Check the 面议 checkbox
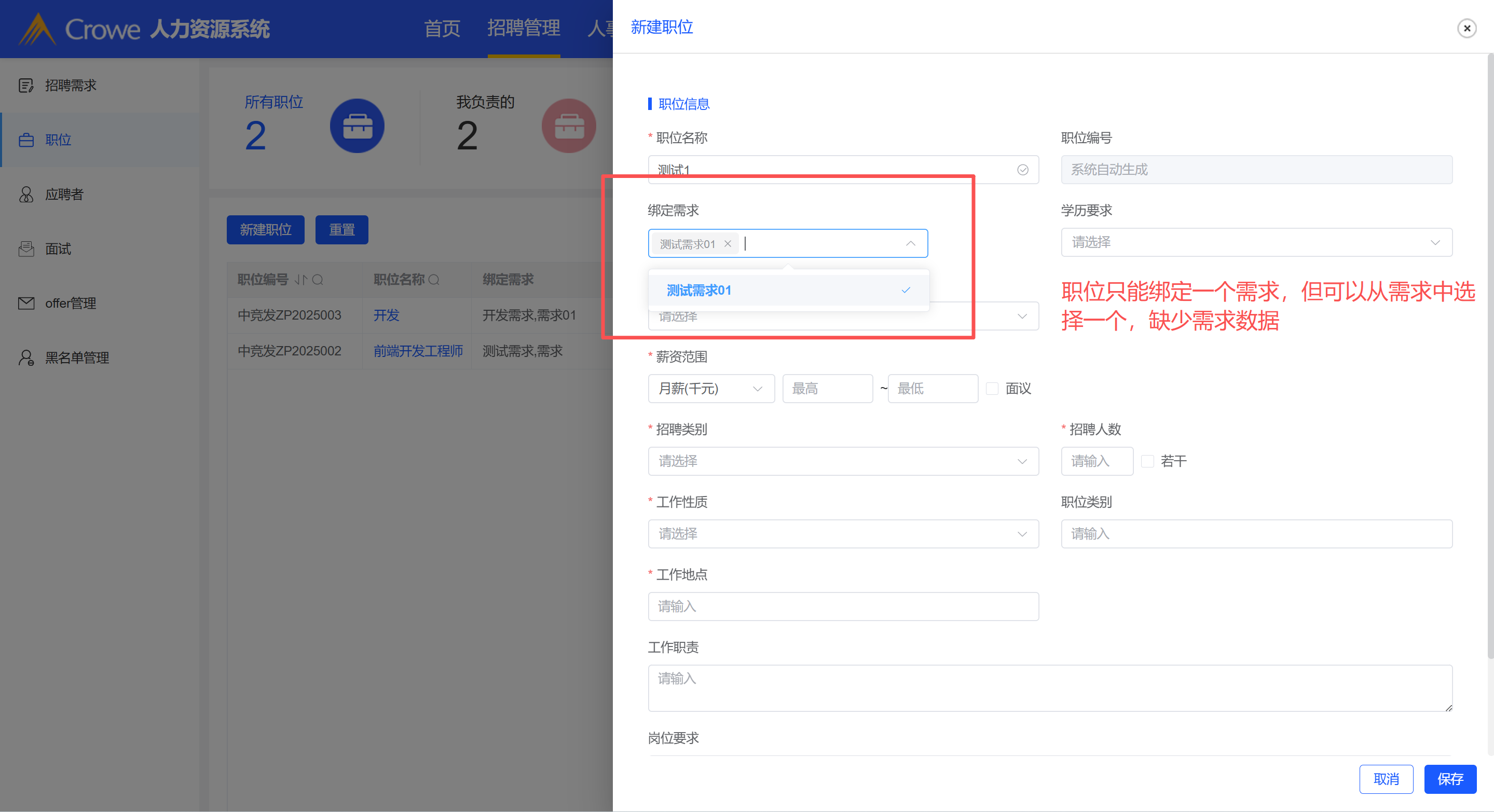This screenshot has width=1494, height=812. (992, 389)
